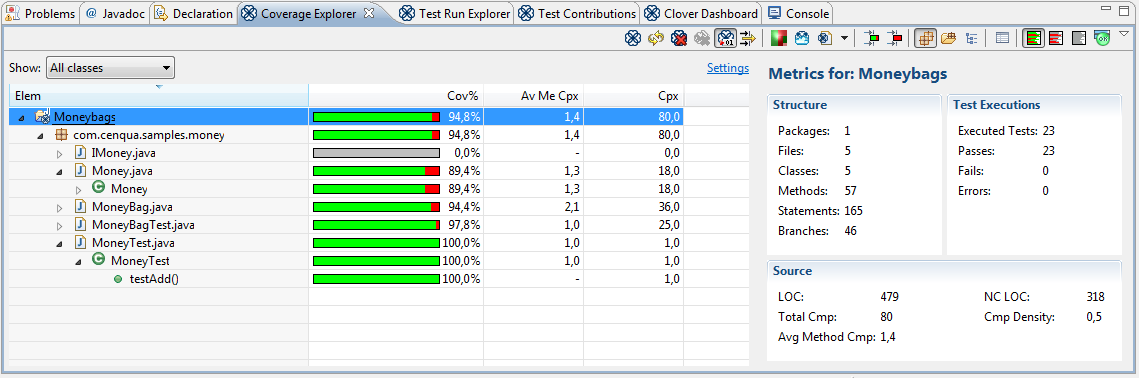
Task: Toggle the green-red coverage display mode button
Action: click(1034, 39)
